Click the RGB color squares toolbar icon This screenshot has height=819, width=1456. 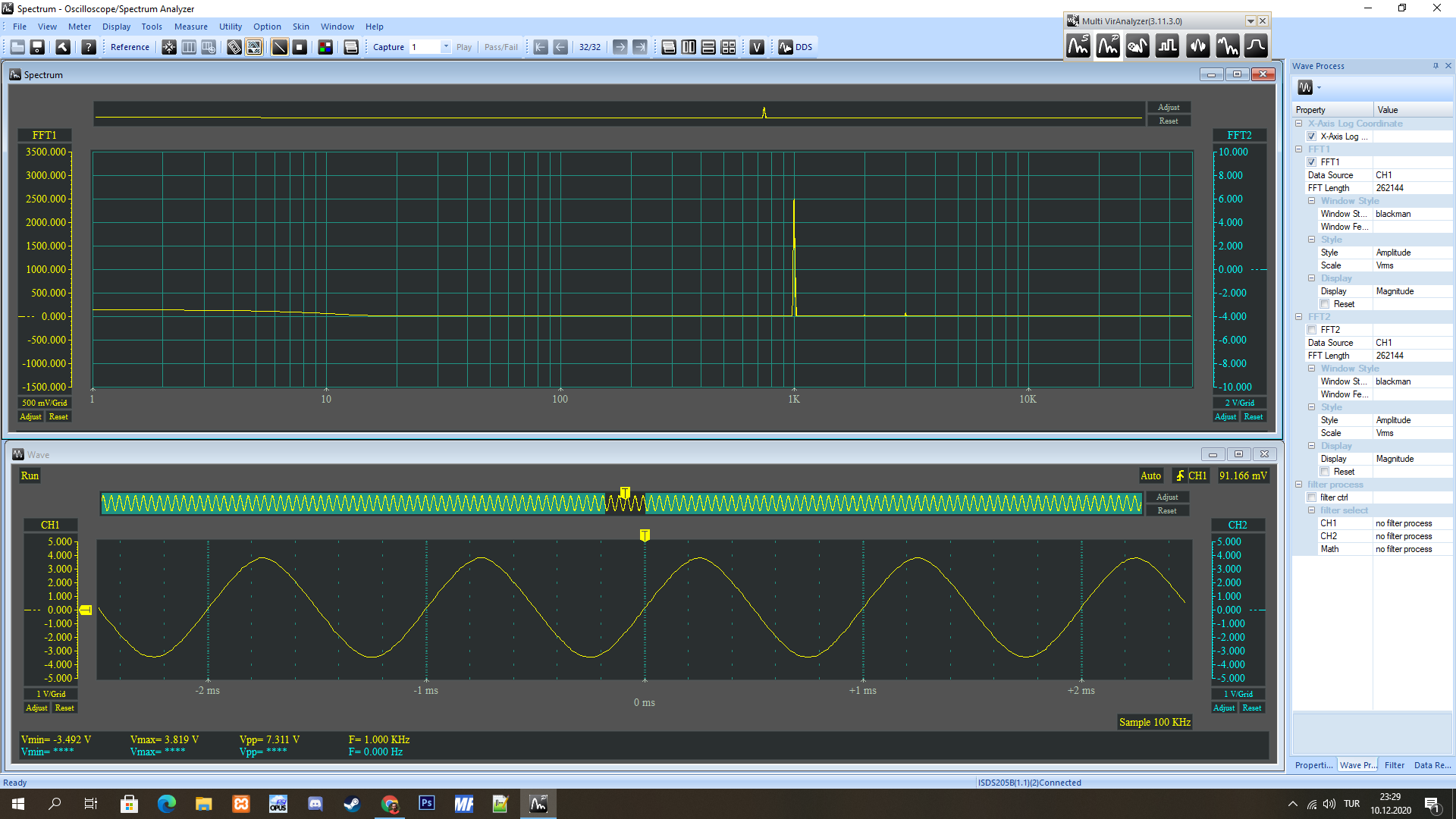[325, 47]
